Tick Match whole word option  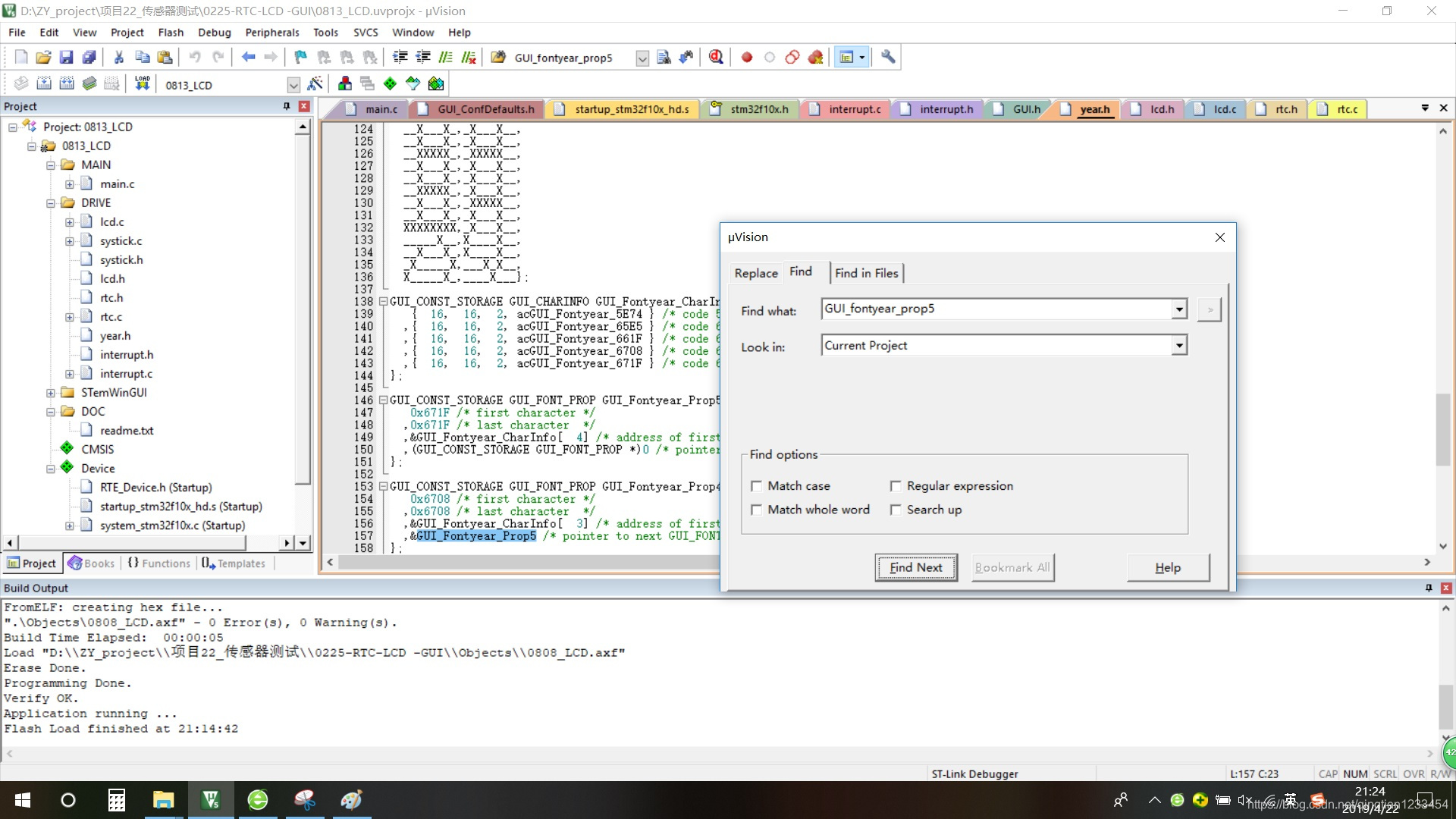(x=756, y=510)
